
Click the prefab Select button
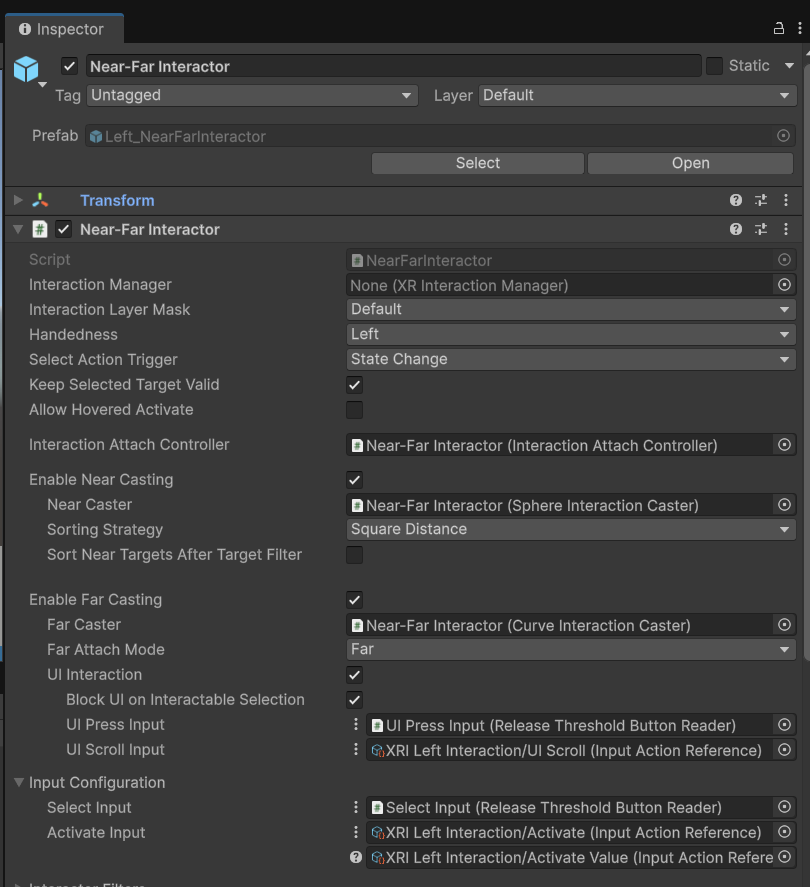(478, 163)
